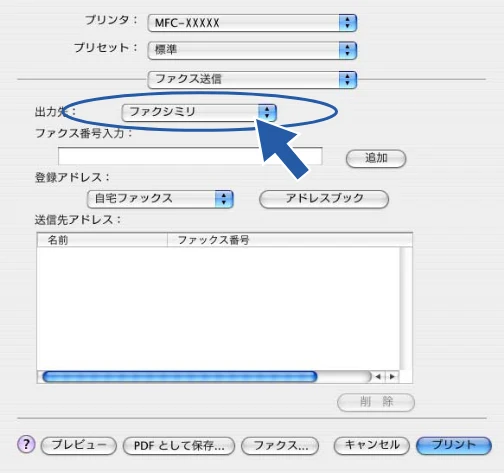Click the プレビュー button
The height and width of the screenshot is (473, 504).
[x=79, y=446]
